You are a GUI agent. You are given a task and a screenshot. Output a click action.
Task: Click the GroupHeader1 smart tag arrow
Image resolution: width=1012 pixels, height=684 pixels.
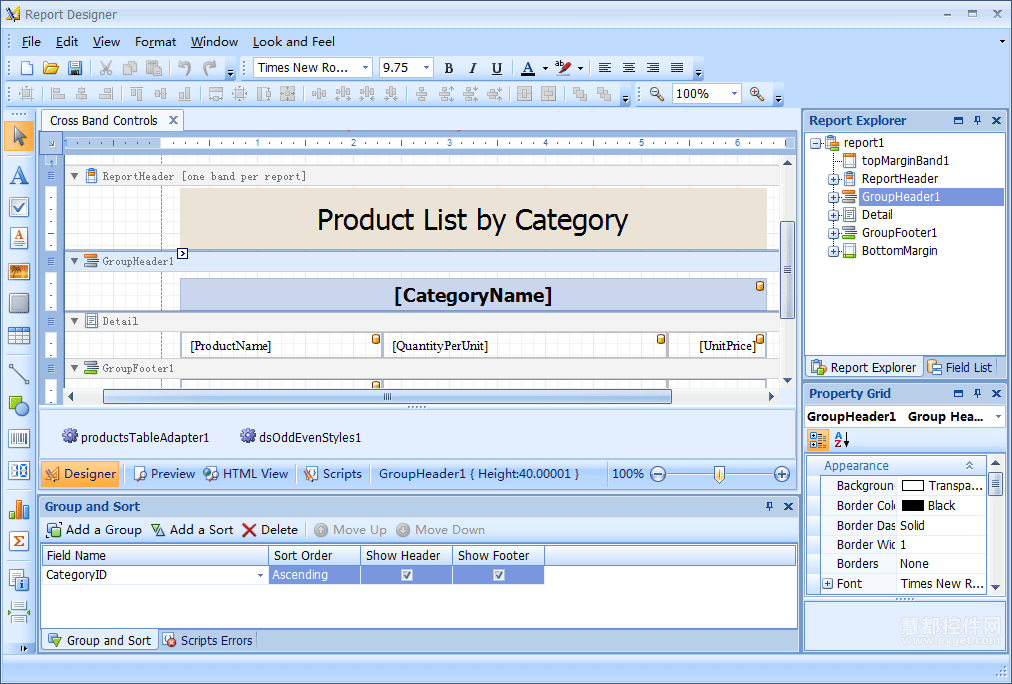(183, 254)
